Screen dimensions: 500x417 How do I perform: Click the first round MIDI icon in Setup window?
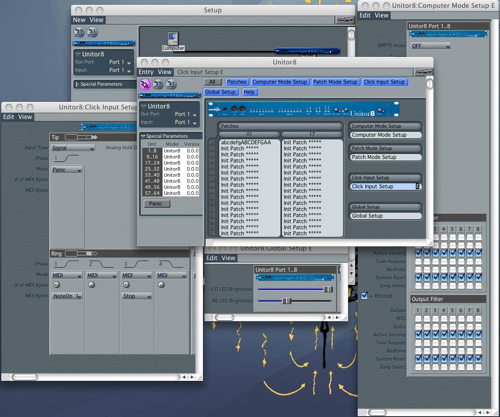tap(79, 32)
